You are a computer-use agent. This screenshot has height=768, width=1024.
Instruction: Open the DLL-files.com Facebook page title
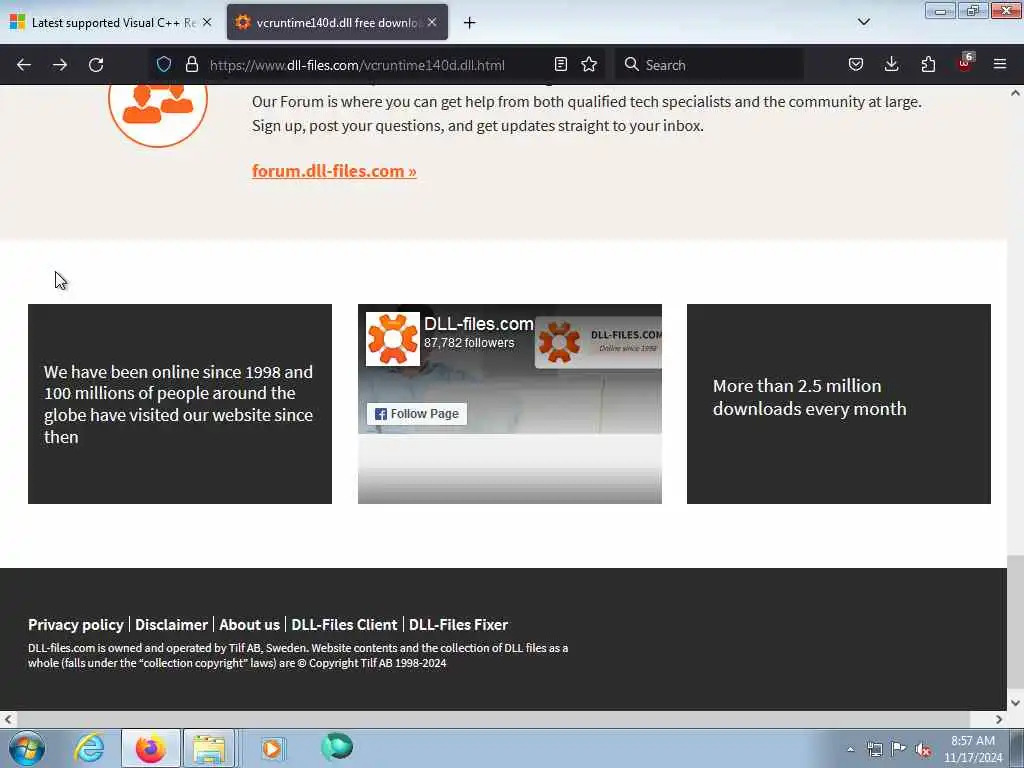(x=479, y=324)
